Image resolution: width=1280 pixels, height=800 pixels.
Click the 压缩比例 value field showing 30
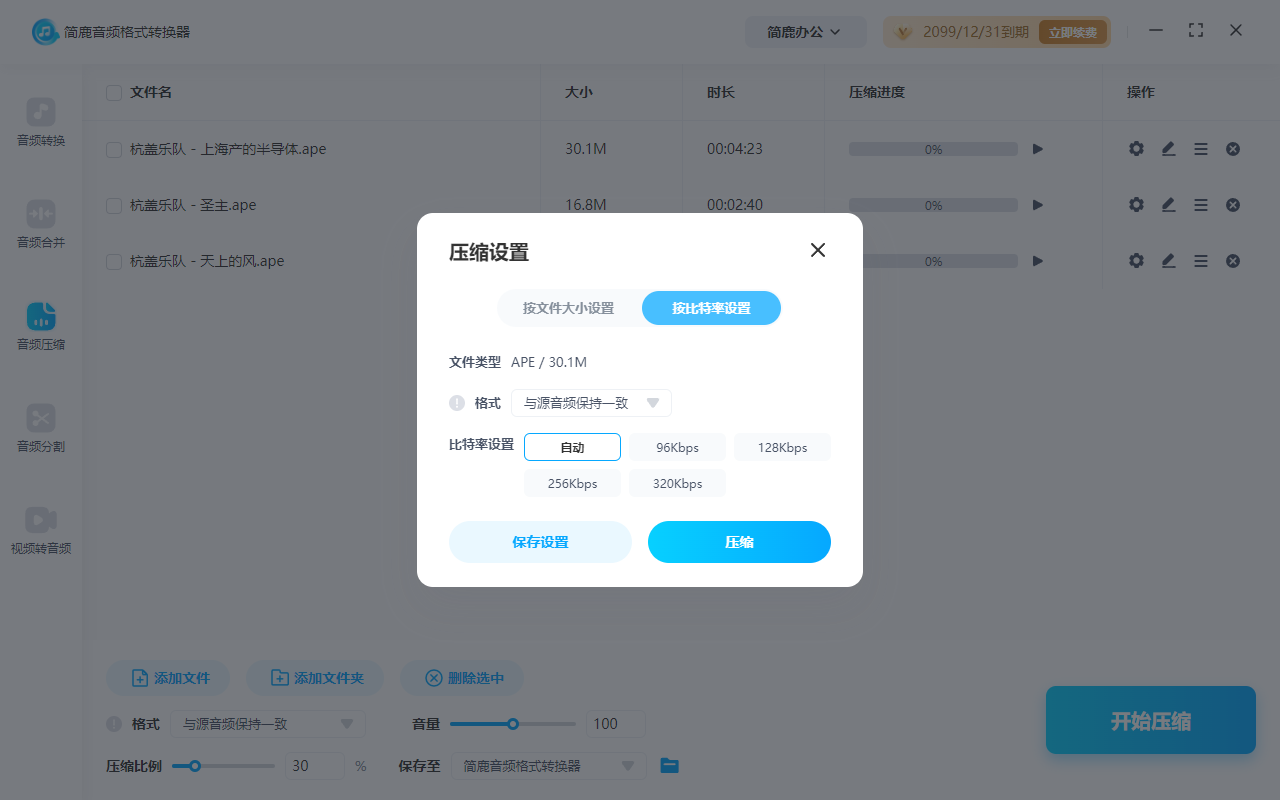tap(315, 766)
